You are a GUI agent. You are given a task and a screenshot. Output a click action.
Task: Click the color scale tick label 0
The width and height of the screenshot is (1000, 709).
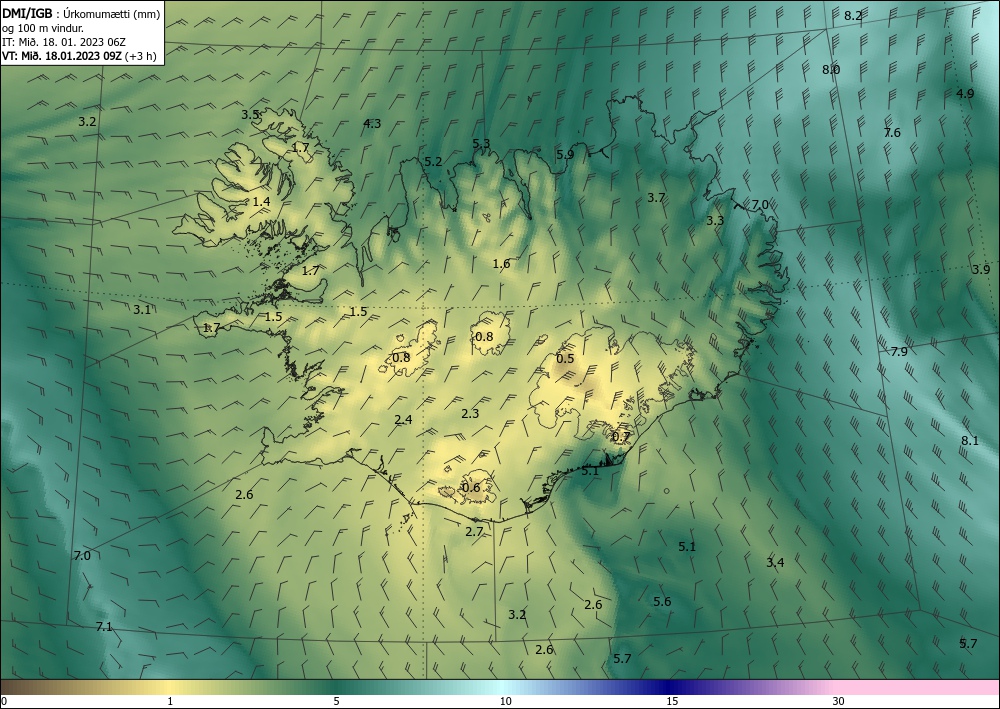click(x=4, y=701)
